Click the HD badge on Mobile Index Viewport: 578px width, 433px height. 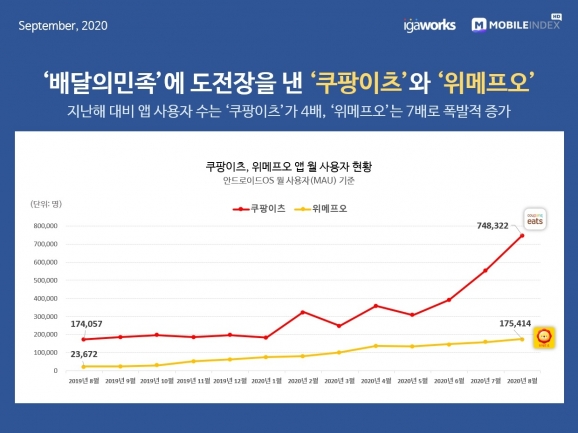[556, 17]
